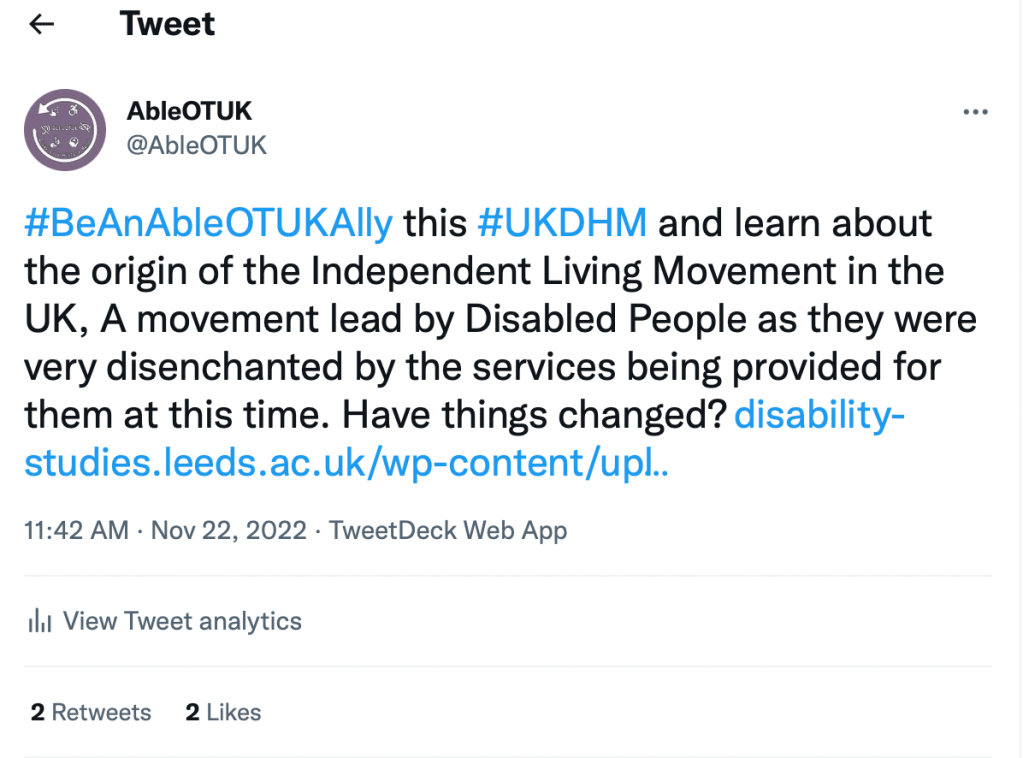Click the 11:42 AM timestamp
The image size is (1023, 758).
76,530
